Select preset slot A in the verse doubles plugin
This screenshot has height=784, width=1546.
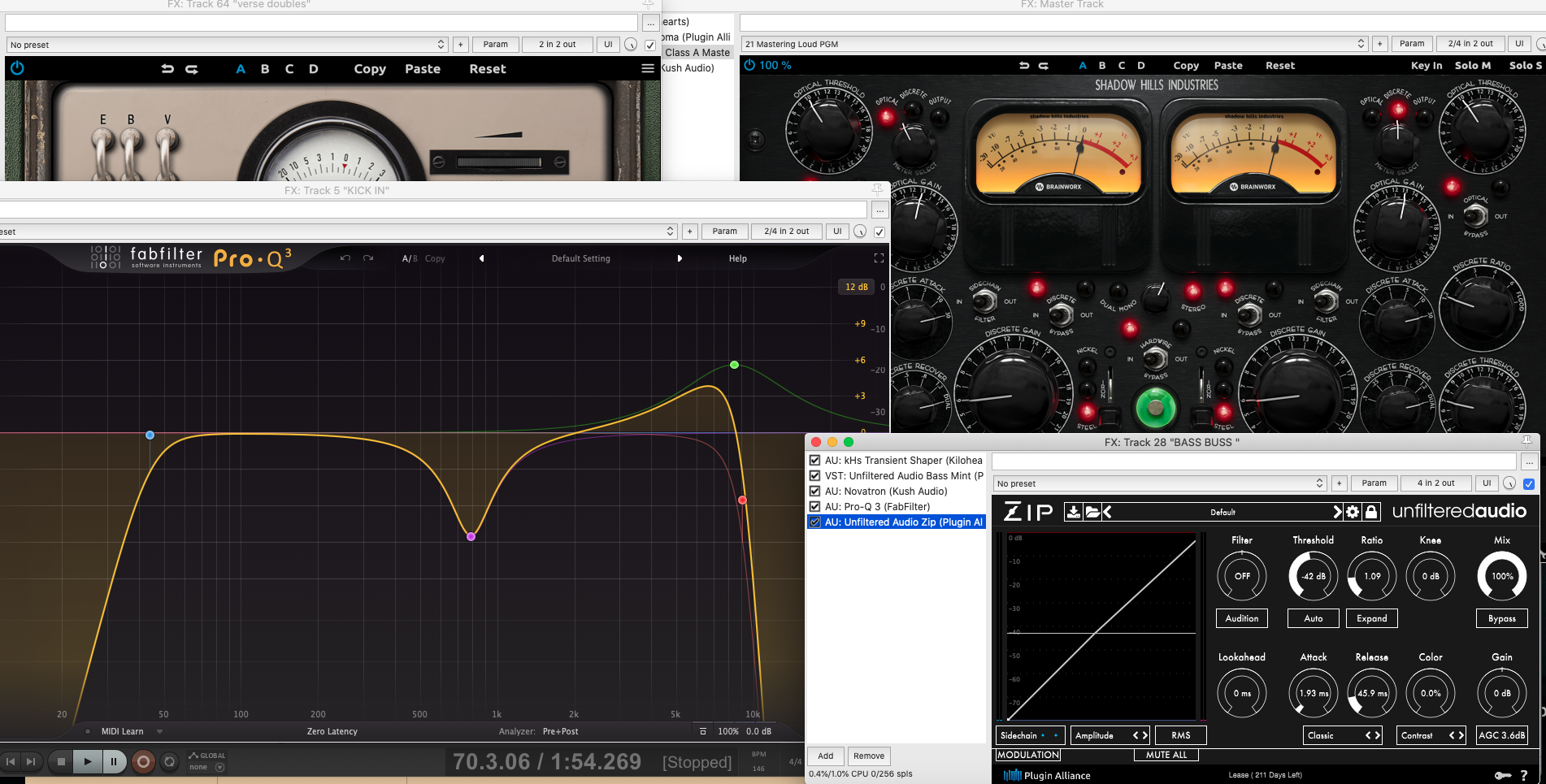click(x=241, y=69)
